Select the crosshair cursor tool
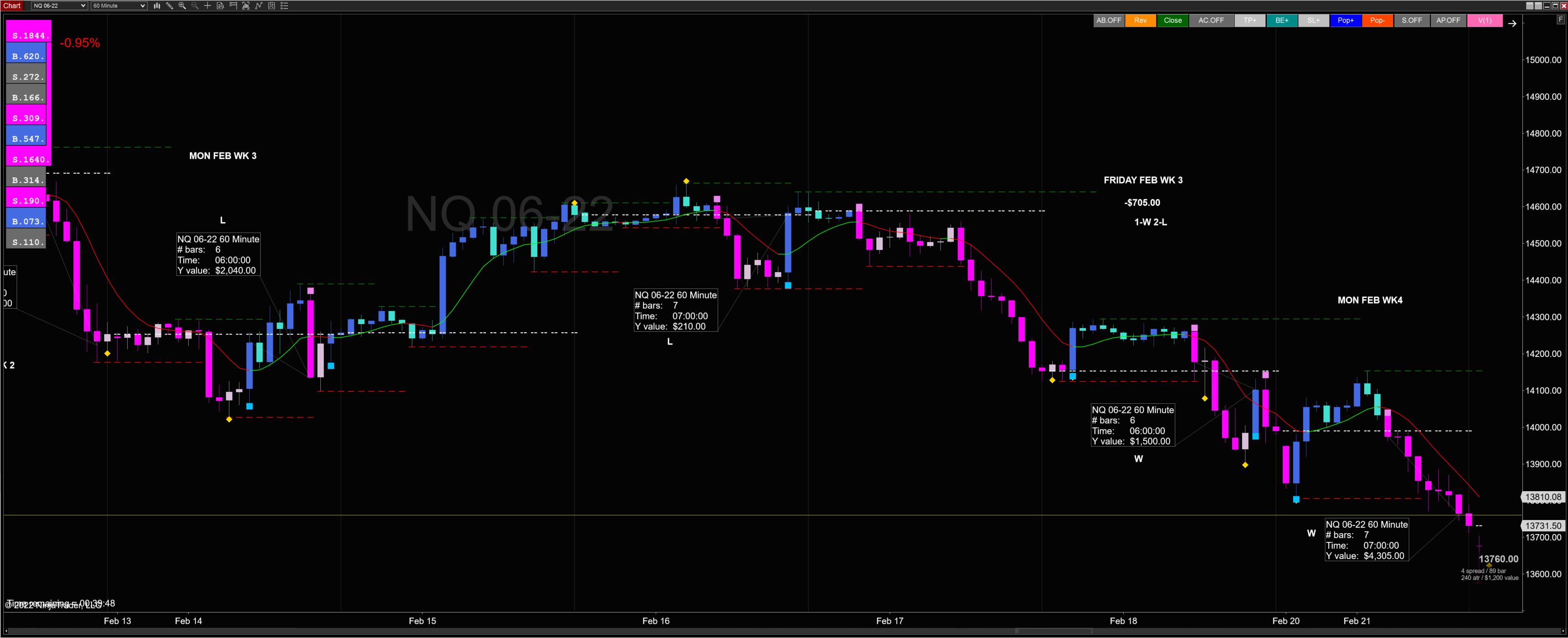This screenshot has width=1568, height=638. click(208, 5)
